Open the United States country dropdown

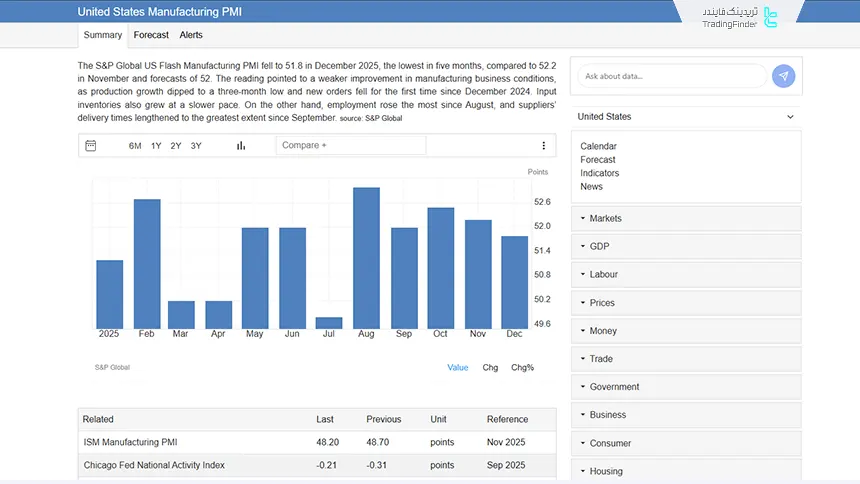coord(686,117)
